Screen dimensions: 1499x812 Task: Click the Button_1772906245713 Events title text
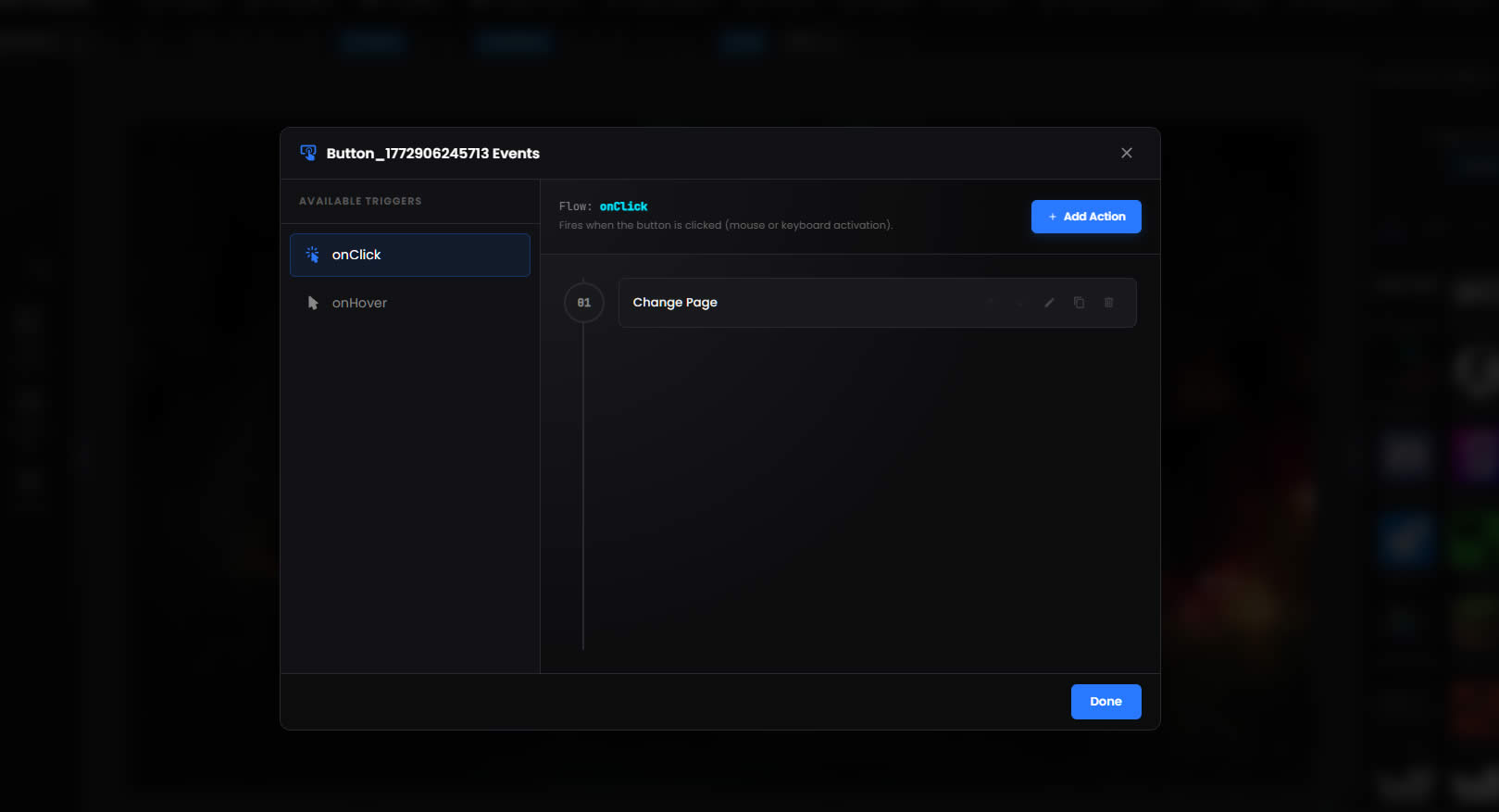[x=432, y=154]
